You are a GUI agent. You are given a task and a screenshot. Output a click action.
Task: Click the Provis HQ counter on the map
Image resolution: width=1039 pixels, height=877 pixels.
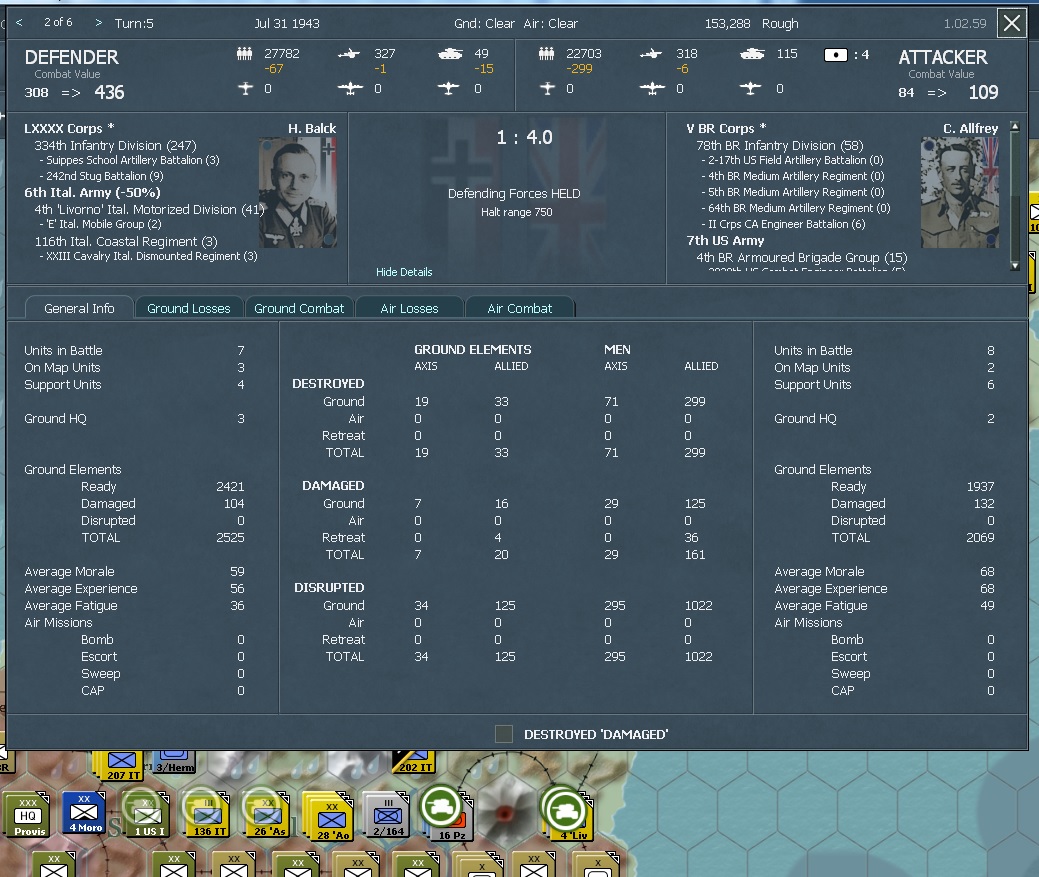click(x=27, y=815)
